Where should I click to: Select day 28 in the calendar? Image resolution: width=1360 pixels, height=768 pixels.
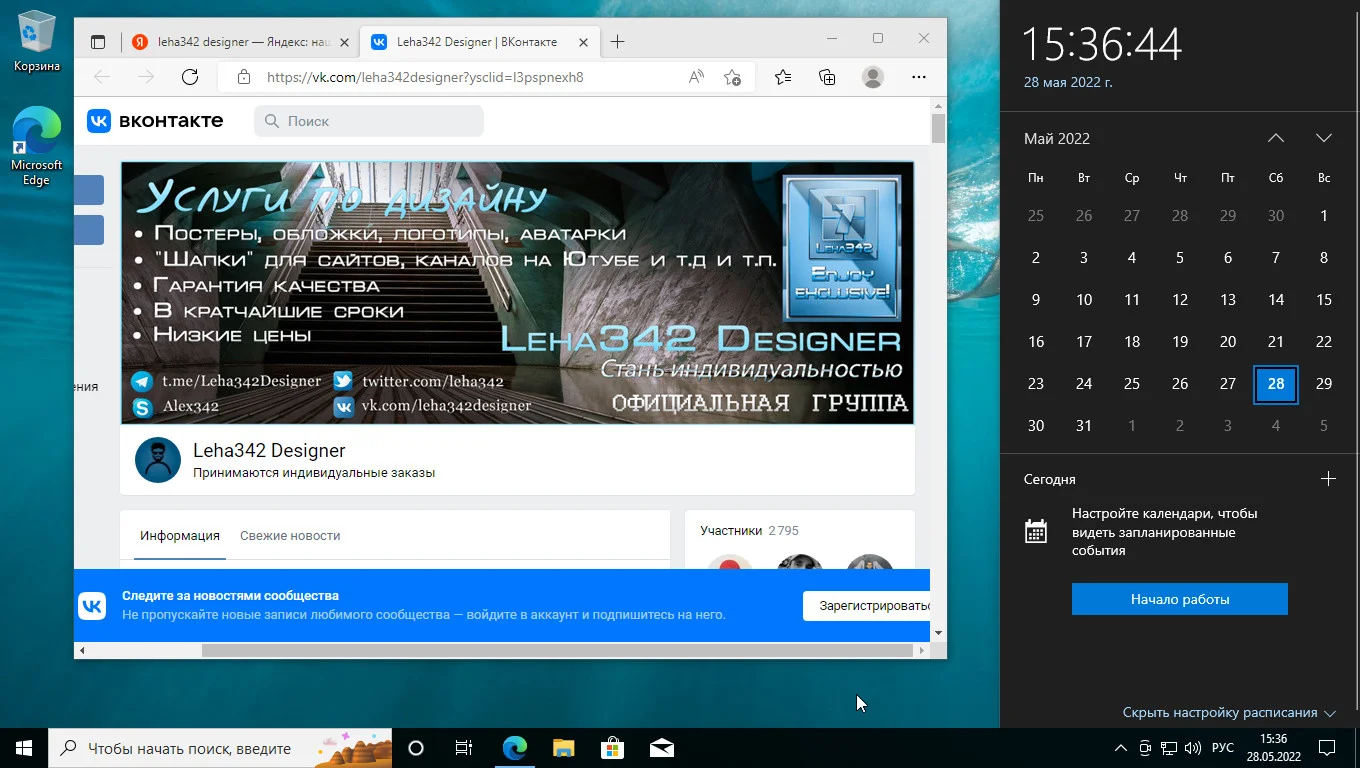pyautogui.click(x=1276, y=384)
